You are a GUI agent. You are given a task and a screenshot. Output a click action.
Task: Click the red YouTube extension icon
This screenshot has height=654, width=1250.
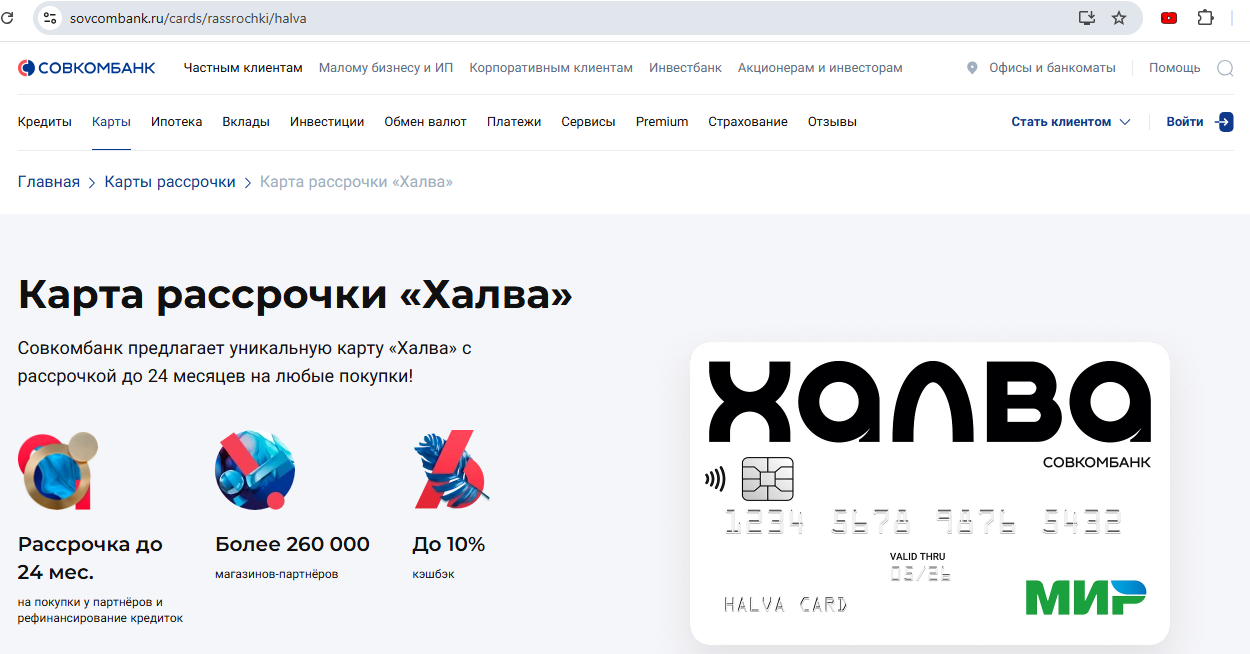pyautogui.click(x=1168, y=18)
